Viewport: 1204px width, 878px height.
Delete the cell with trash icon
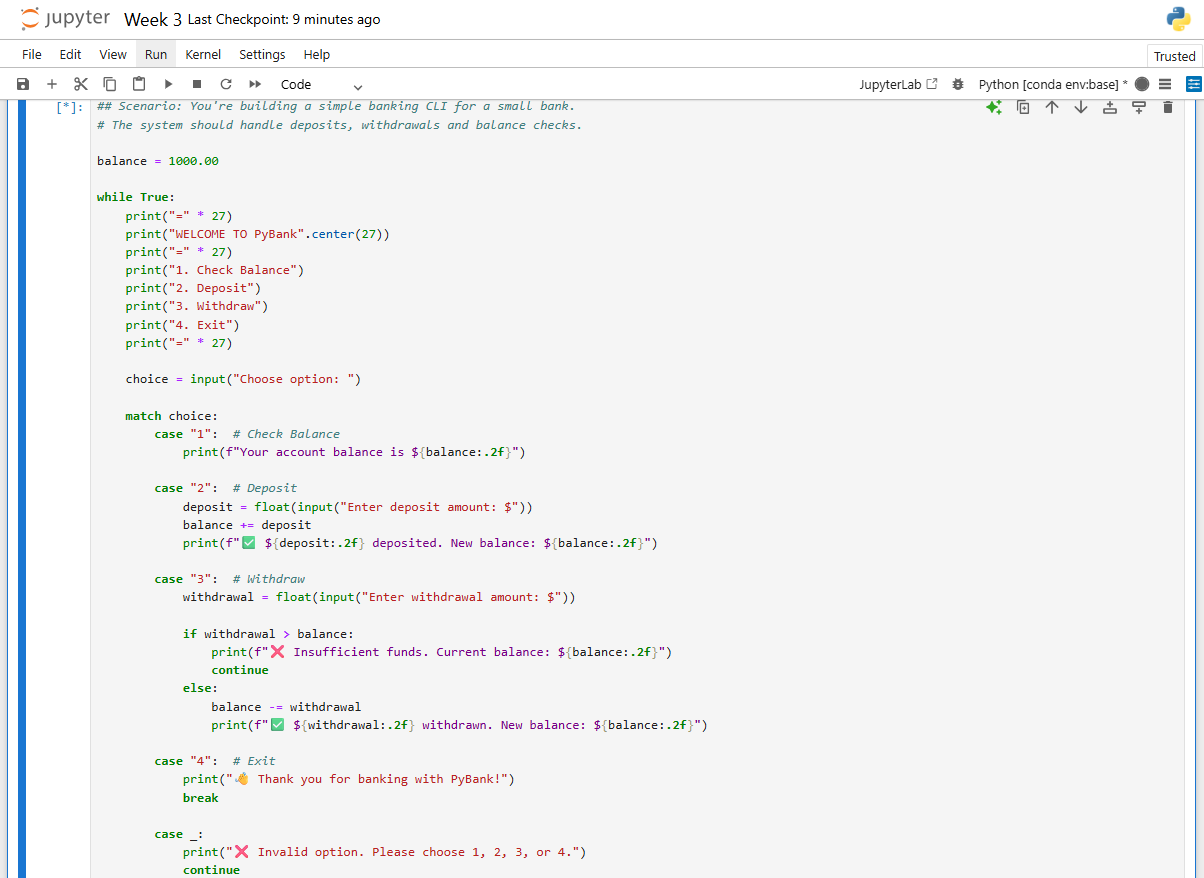pyautogui.click(x=1167, y=107)
